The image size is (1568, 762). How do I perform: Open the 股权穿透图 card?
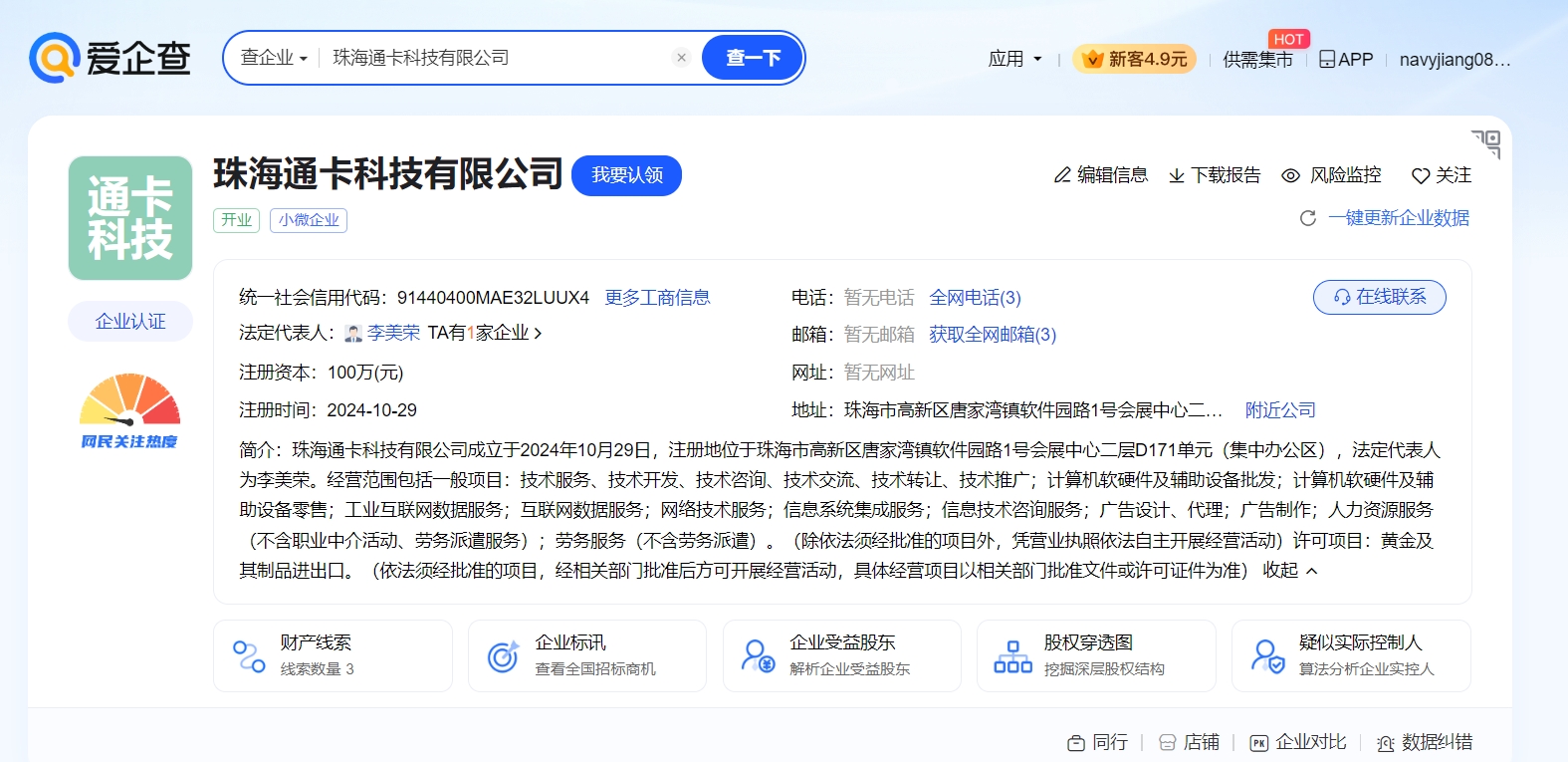(x=1096, y=655)
